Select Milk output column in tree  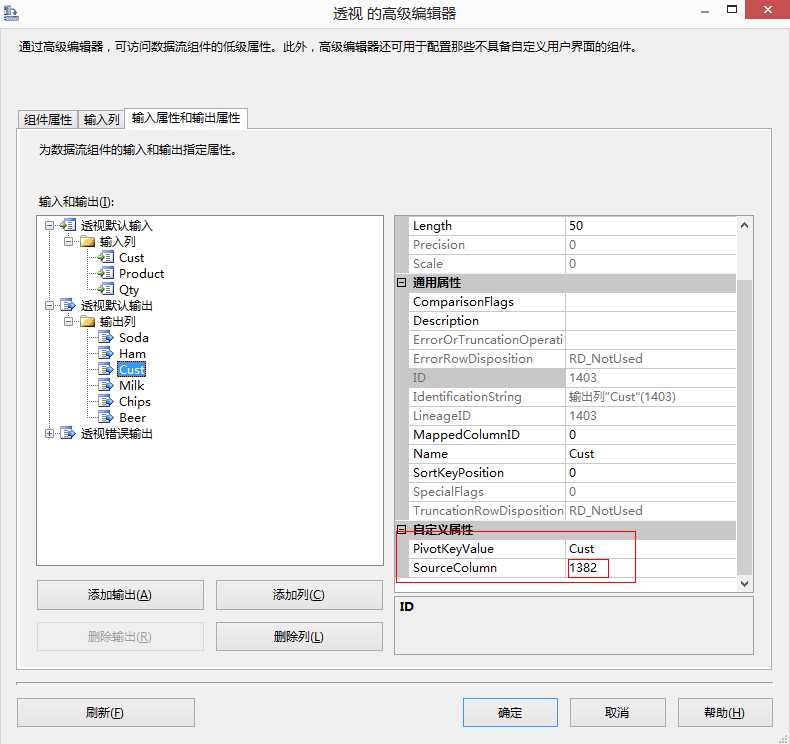click(131, 385)
